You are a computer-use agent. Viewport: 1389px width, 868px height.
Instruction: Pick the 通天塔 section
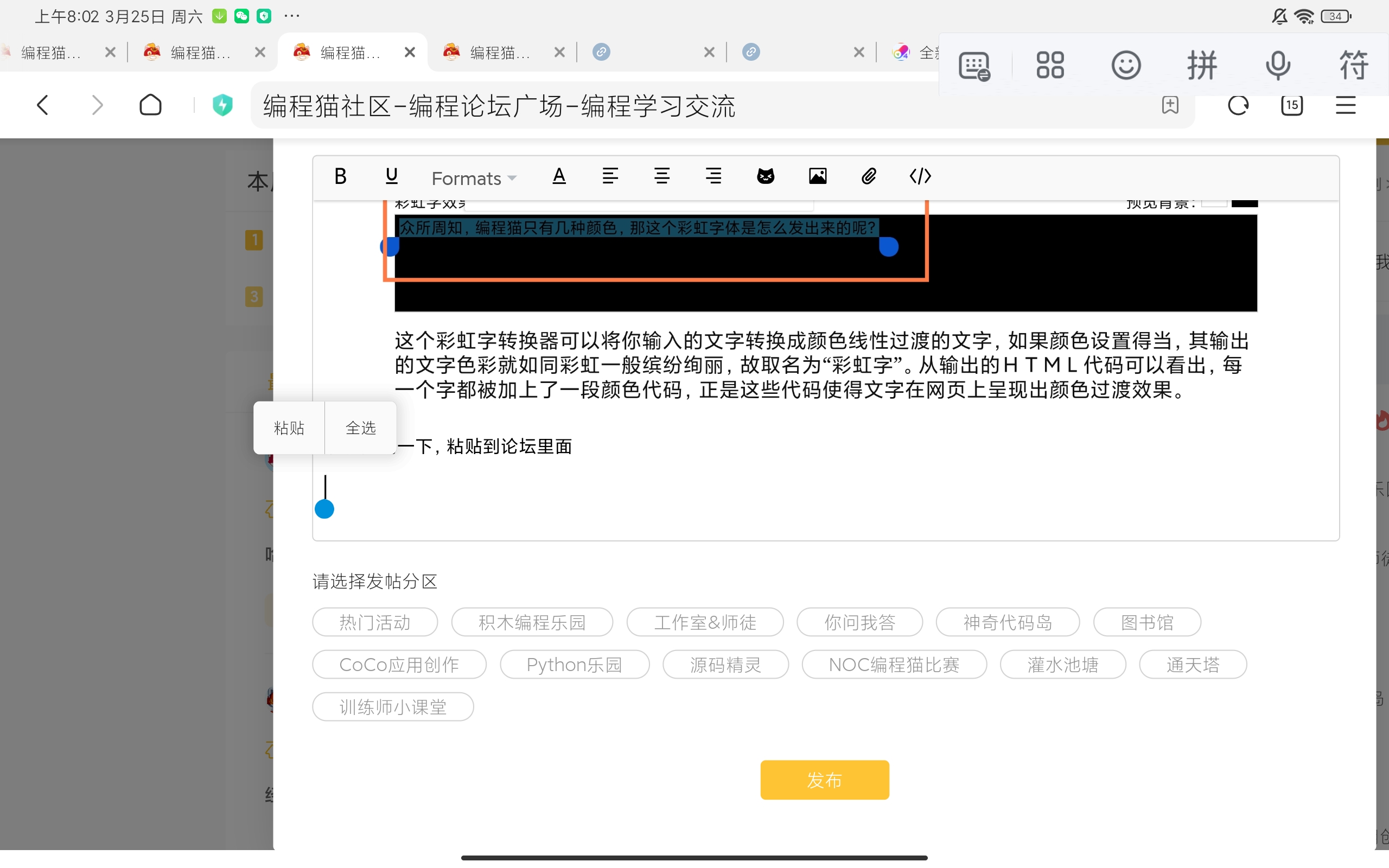[x=1193, y=665]
